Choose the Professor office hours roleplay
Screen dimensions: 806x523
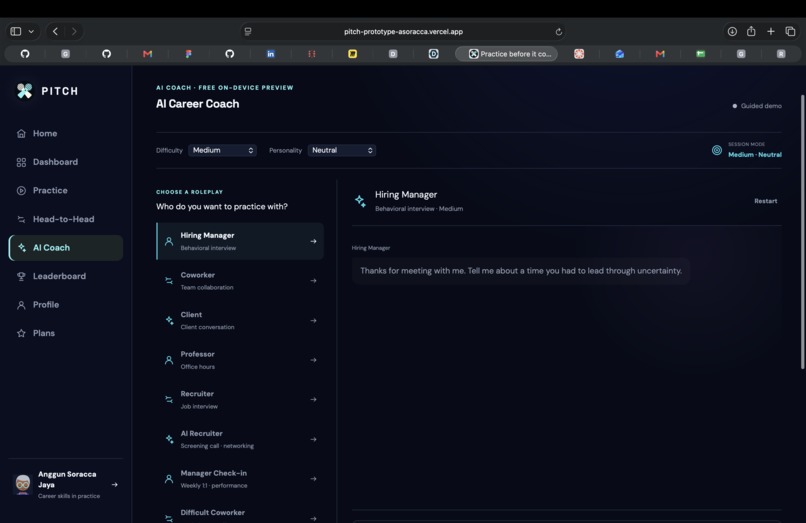[x=240, y=360]
